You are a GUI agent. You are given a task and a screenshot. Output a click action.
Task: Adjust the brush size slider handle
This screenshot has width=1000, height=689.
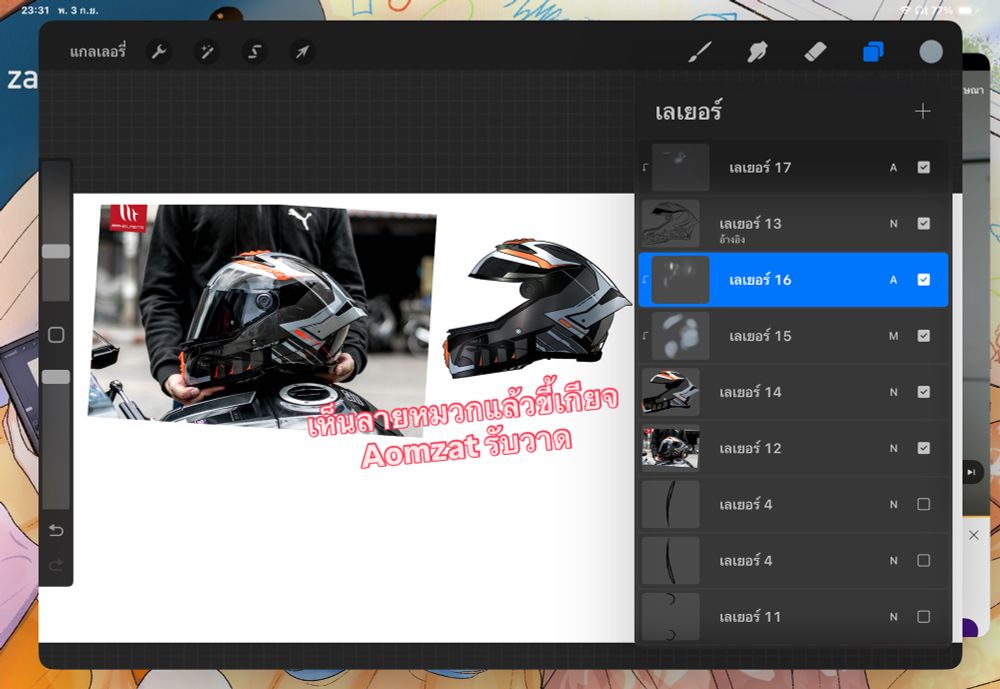[56, 251]
